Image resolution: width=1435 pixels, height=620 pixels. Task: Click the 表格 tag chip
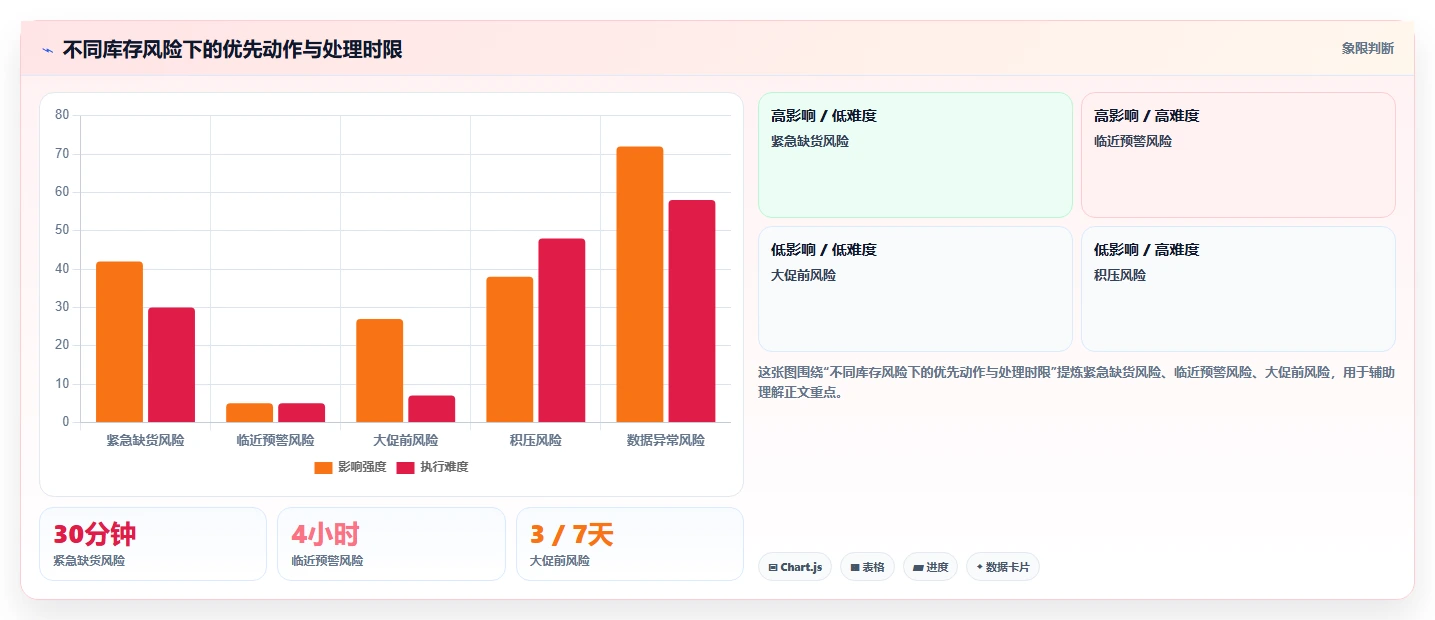(867, 567)
